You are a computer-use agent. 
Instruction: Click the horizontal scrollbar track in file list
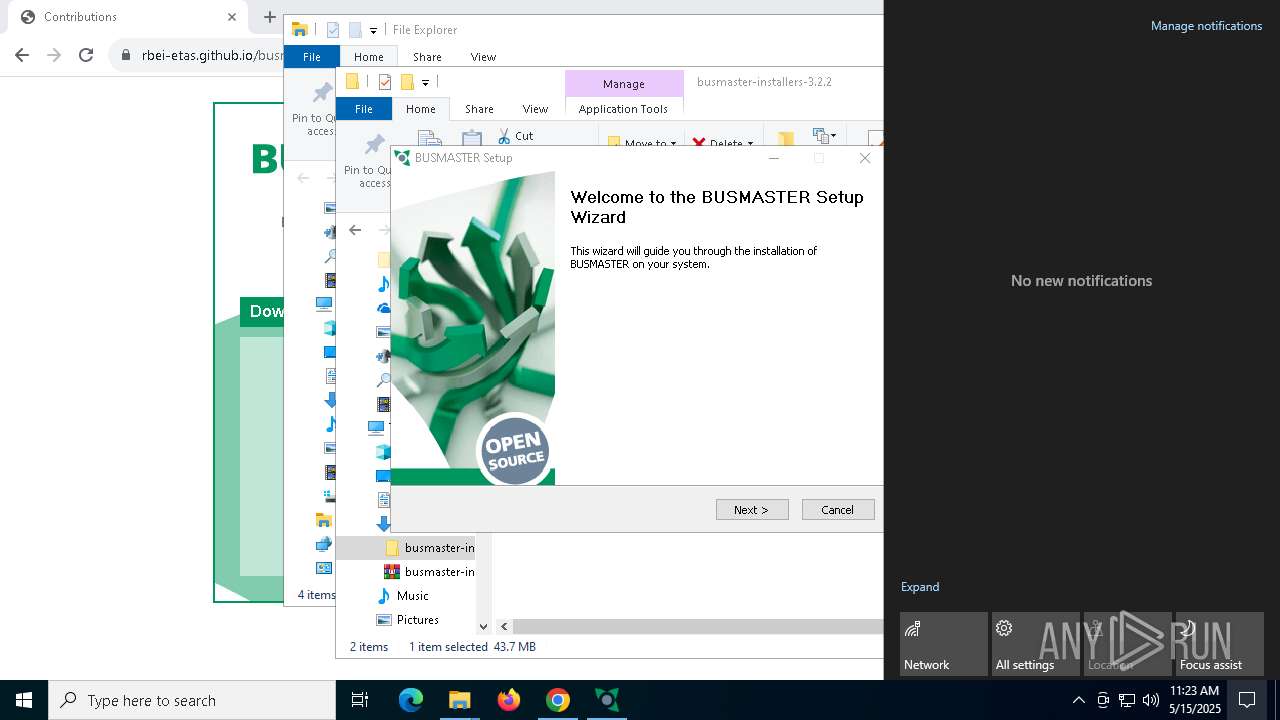[x=698, y=627]
